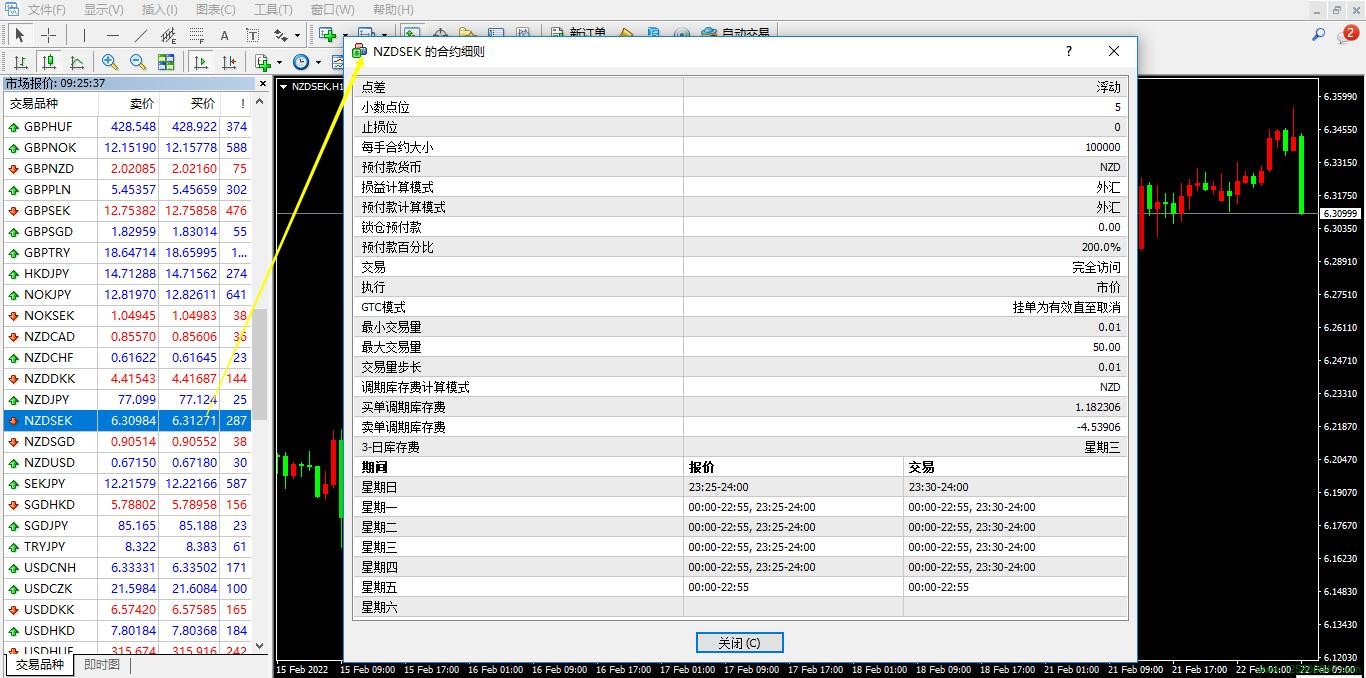Choose the trendline drawing tool
This screenshot has height=678, width=1366.
click(141, 35)
